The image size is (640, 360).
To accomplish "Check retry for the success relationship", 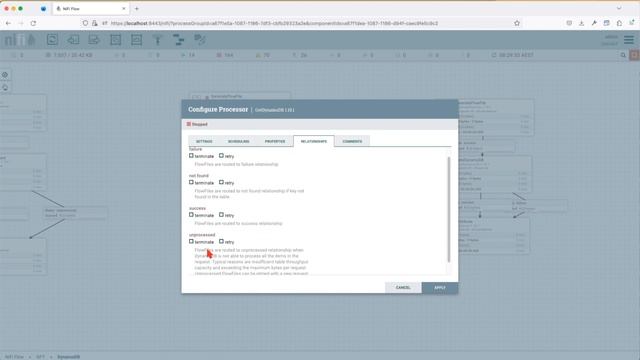I will (221, 215).
